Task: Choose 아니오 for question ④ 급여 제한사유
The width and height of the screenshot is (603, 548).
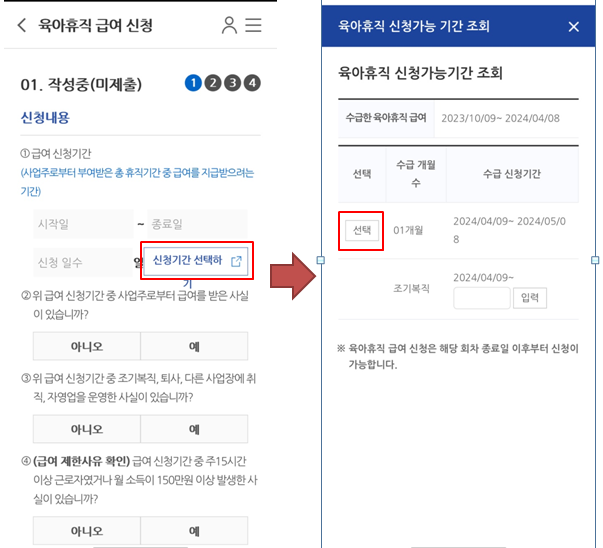Action: [x=87, y=531]
